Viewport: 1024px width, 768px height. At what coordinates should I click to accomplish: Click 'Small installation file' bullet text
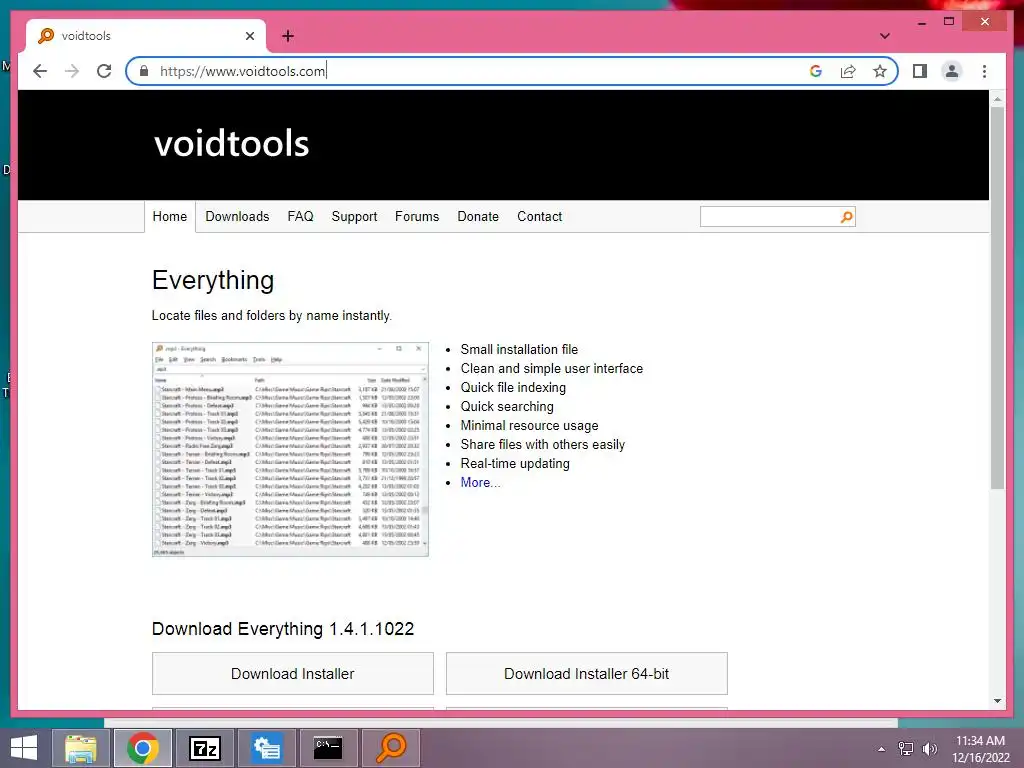[519, 349]
